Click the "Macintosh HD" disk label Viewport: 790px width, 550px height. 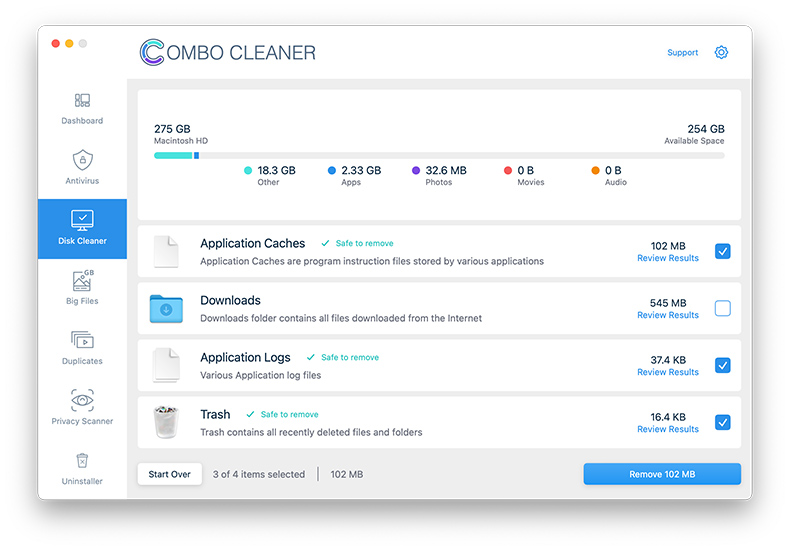(181, 141)
